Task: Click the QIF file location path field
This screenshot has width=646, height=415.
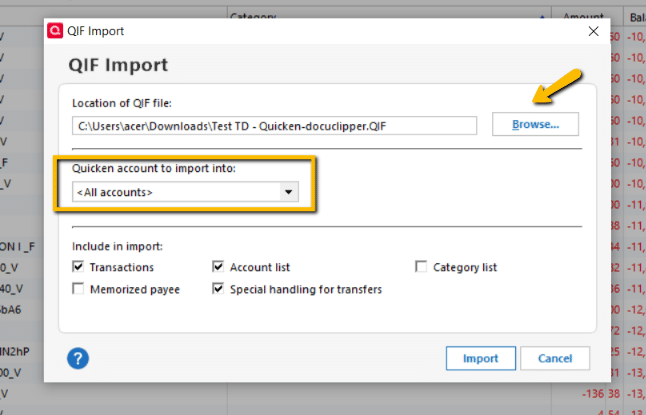Action: pos(274,126)
